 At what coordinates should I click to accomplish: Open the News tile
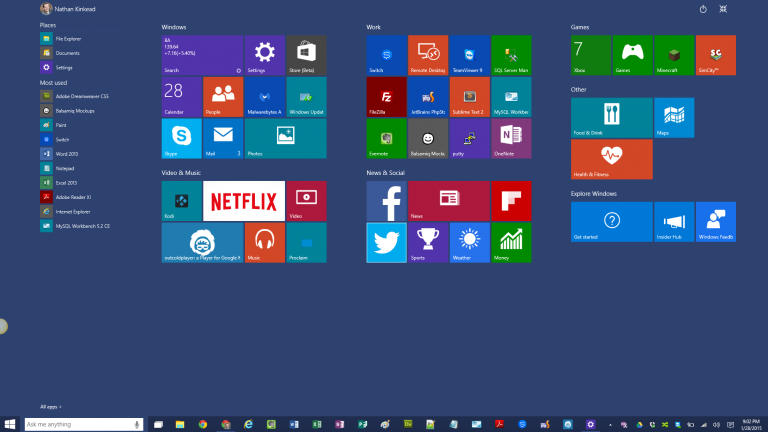tap(449, 201)
